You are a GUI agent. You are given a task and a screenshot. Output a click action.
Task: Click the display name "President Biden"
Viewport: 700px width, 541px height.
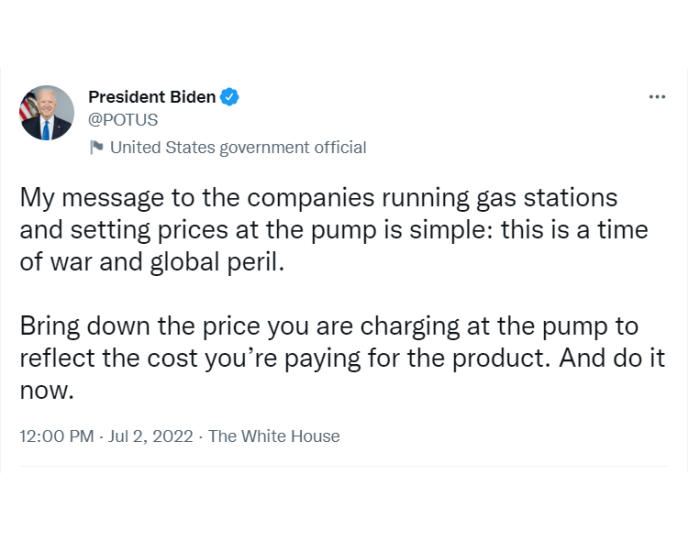152,97
